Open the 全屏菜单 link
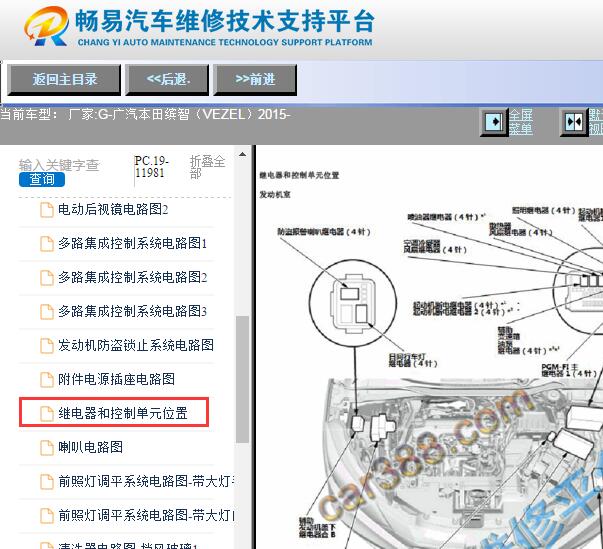The image size is (603, 549). 521,121
